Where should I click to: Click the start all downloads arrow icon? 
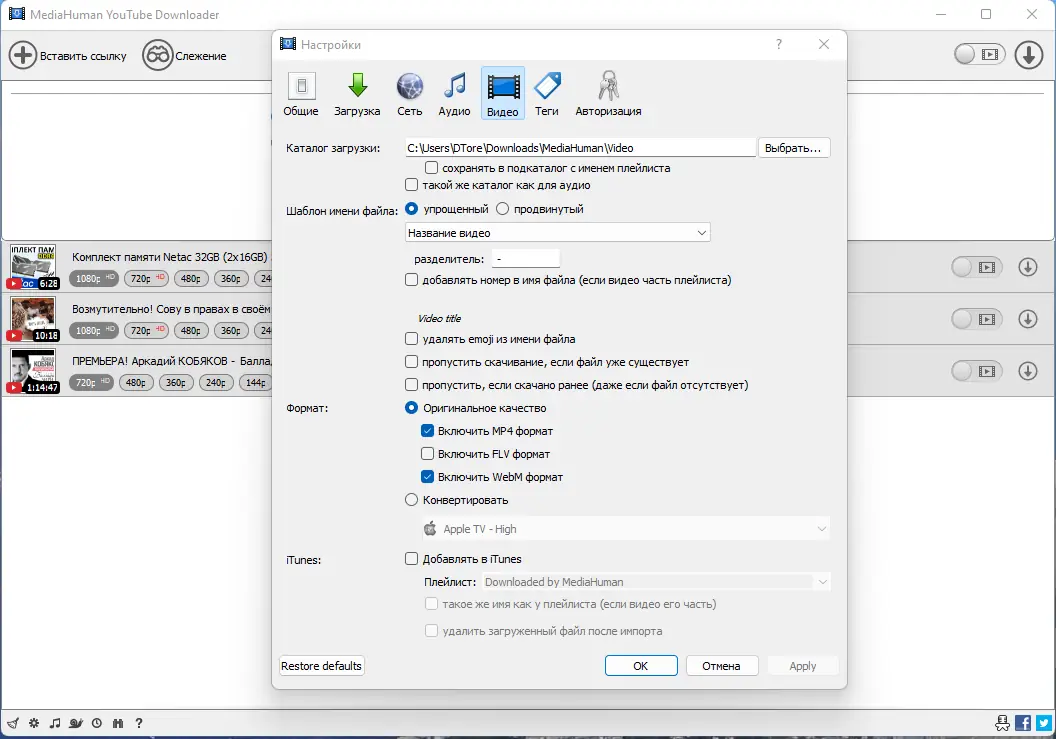tap(1028, 55)
